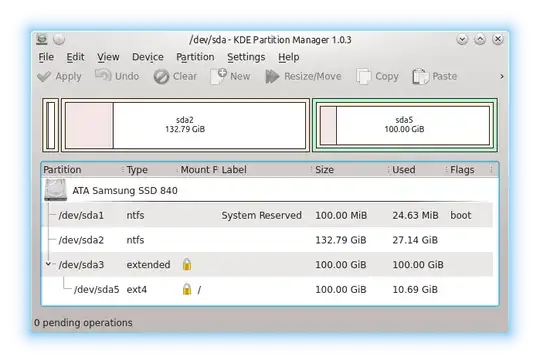
Task: Expand the toolbar overflow chevron
Action: tap(502, 76)
